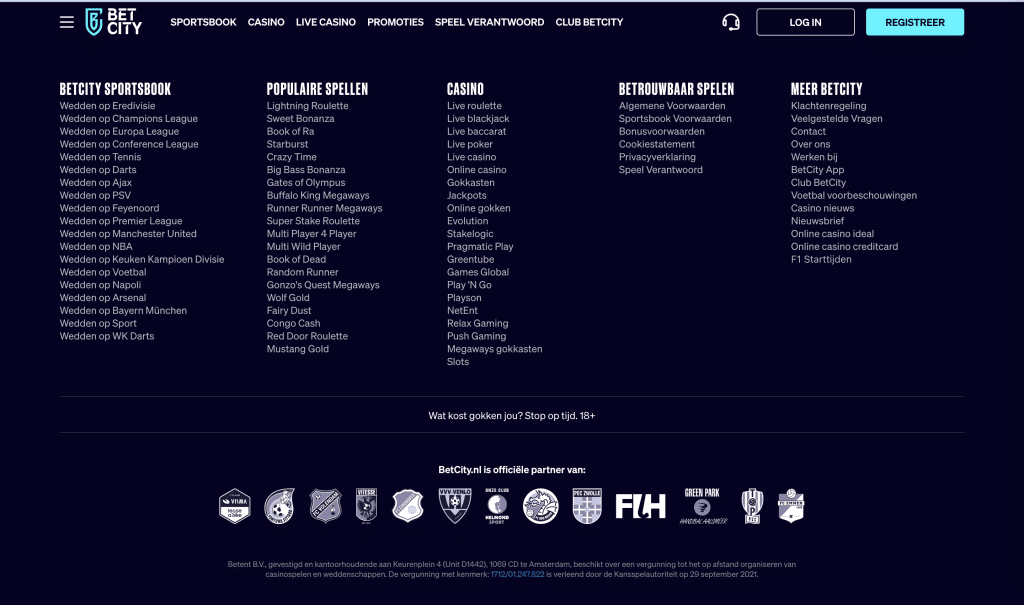Go to Live Casino in navigation
This screenshot has width=1024, height=605.
pyautogui.click(x=326, y=22)
